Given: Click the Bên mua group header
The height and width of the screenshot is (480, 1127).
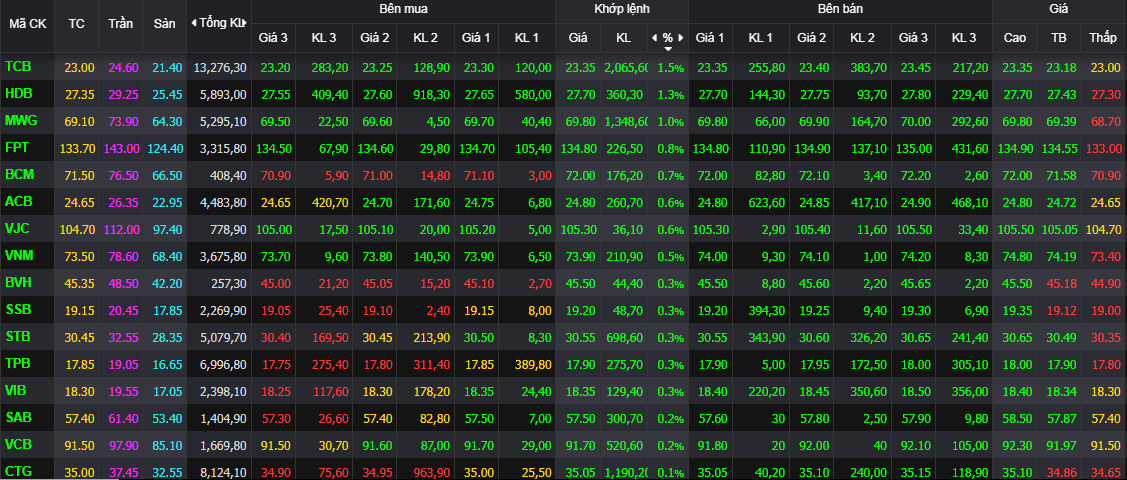Looking at the screenshot, I should point(403,9).
